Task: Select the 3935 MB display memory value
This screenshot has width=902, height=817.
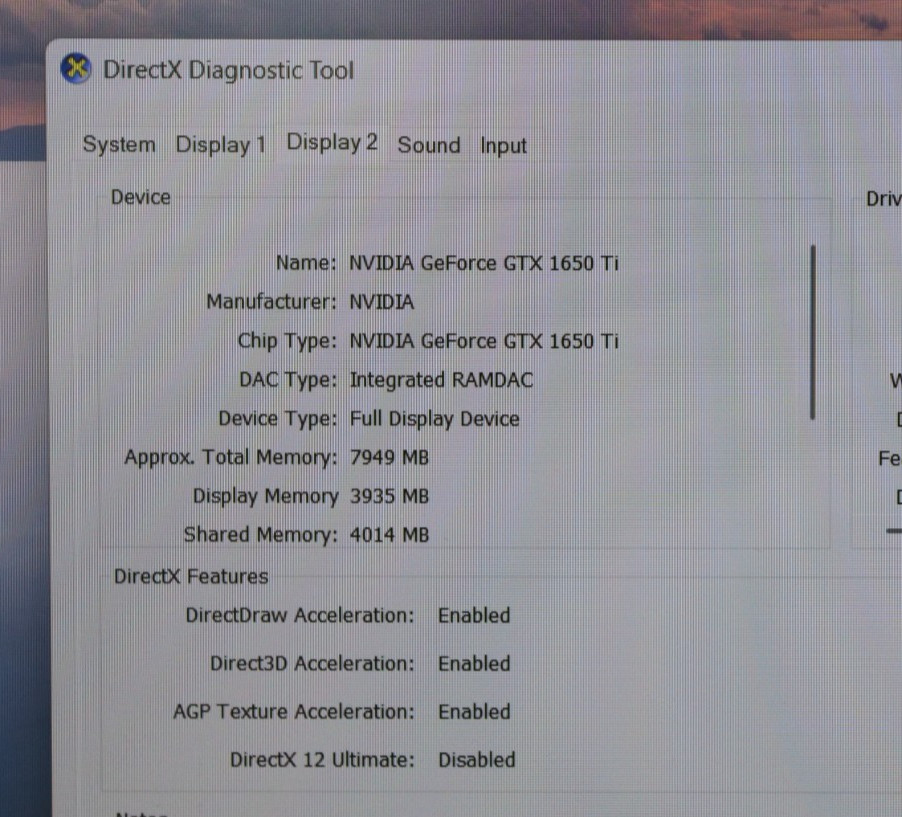Action: [389, 497]
